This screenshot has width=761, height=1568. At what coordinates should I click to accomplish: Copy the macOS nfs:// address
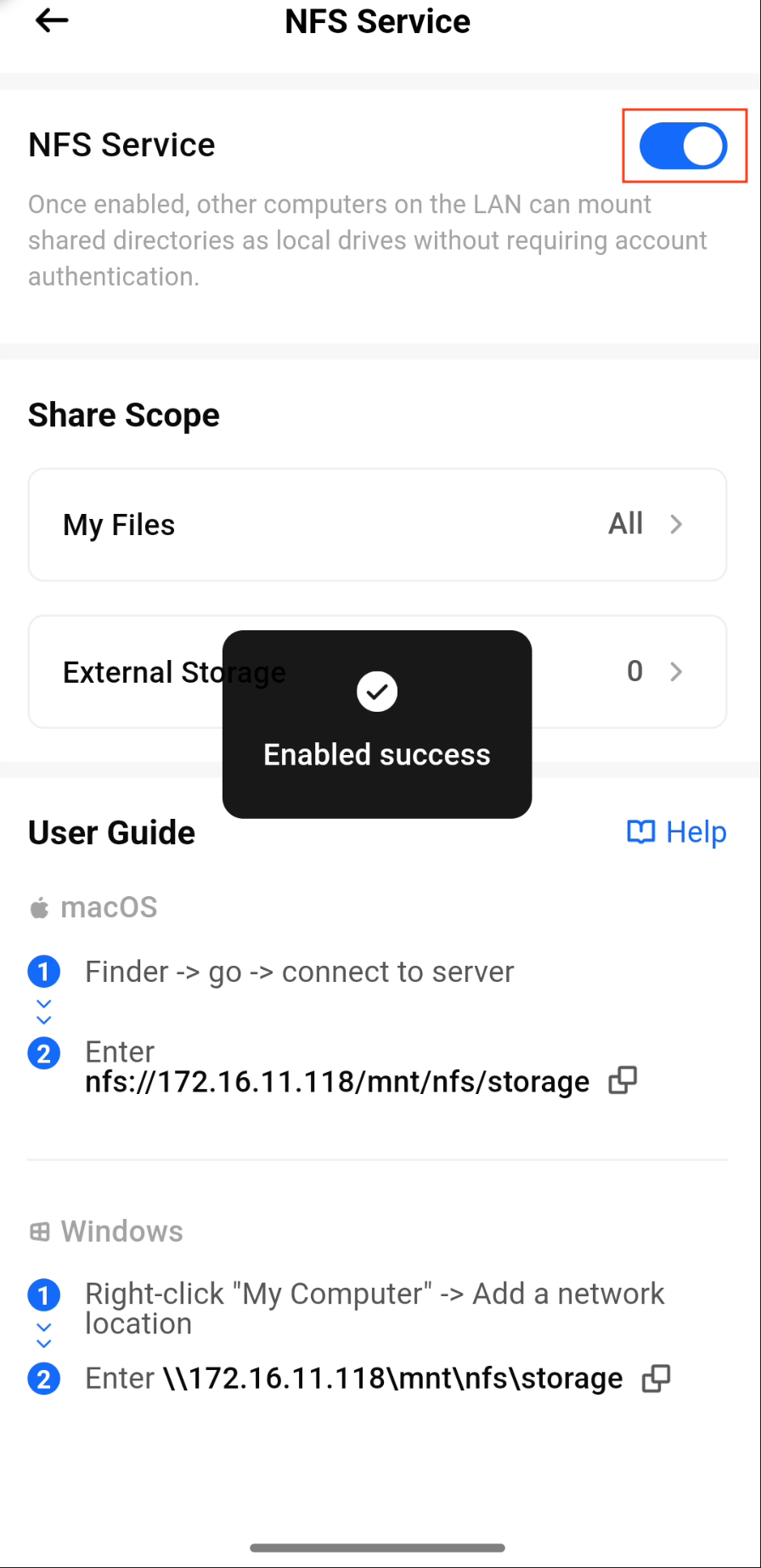coord(623,1080)
